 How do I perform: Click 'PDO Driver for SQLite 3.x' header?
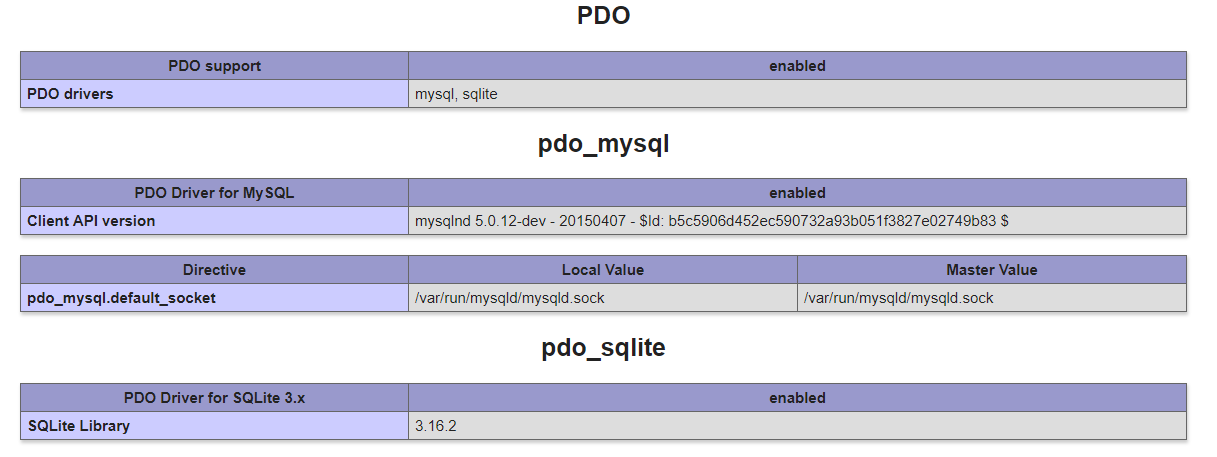click(x=214, y=398)
